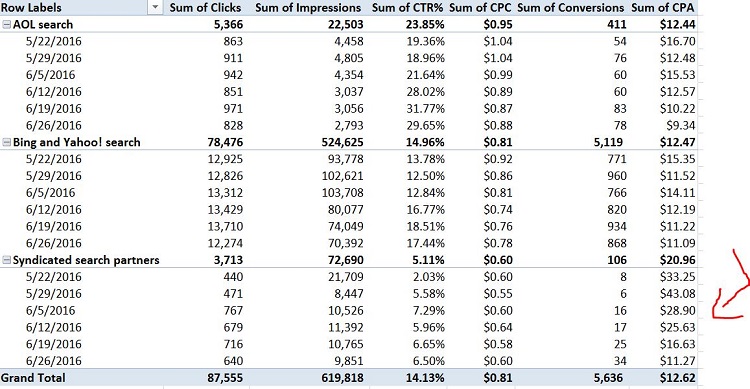
Task: Select the Bing and Yahoo! search label
Action: 77,142
